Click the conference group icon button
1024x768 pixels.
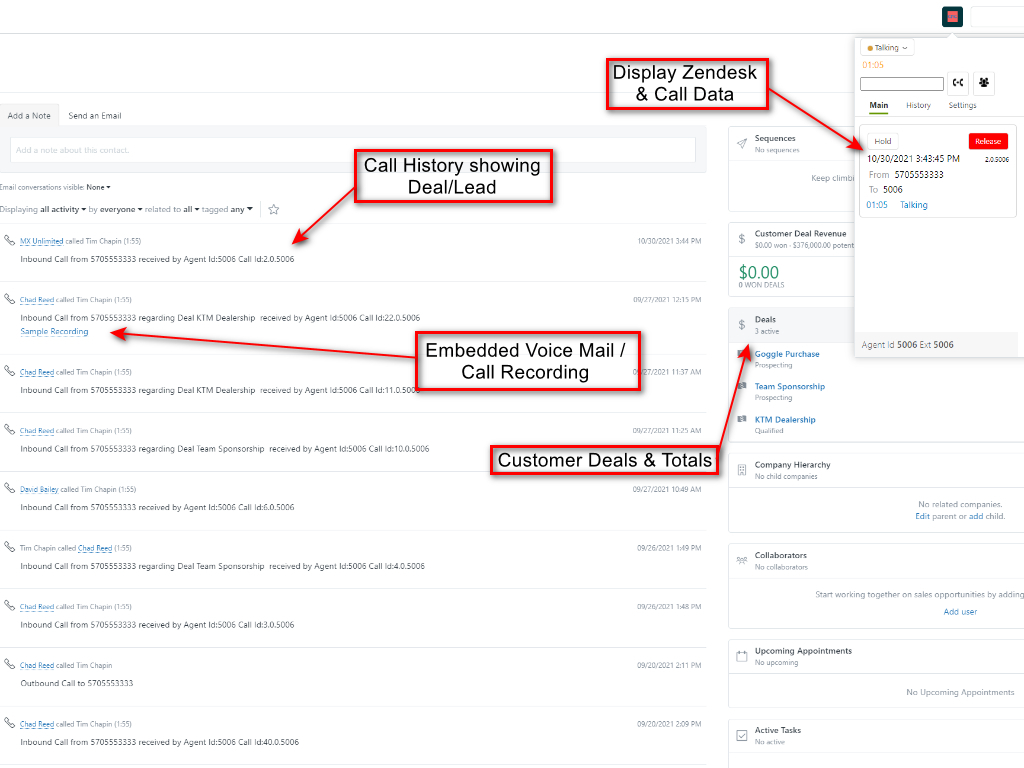pos(984,83)
